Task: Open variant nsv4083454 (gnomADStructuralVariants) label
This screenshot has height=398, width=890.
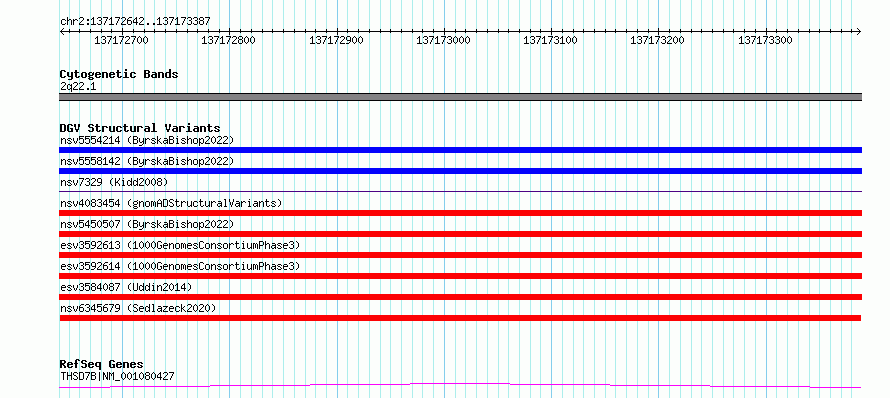Action: [171, 203]
